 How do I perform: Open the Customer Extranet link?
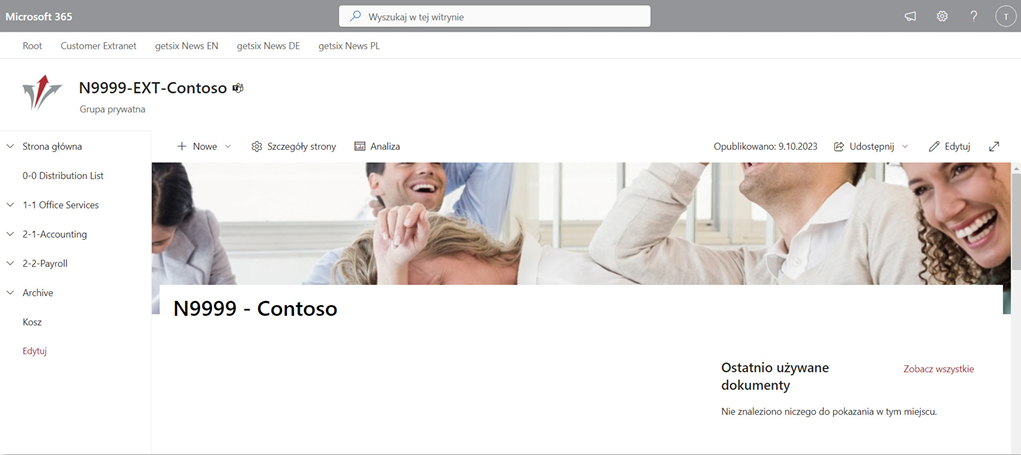tap(99, 46)
